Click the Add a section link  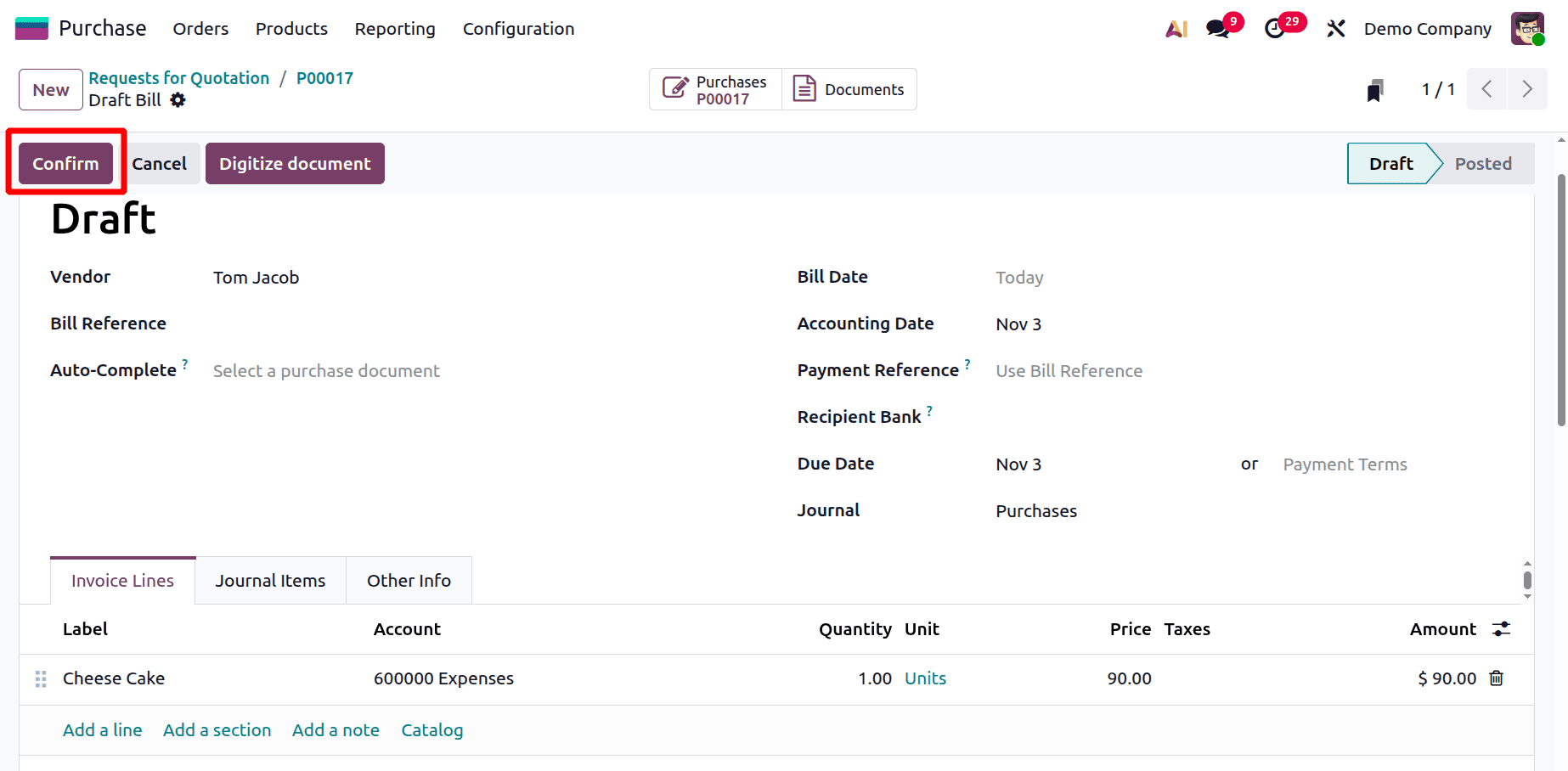point(217,729)
